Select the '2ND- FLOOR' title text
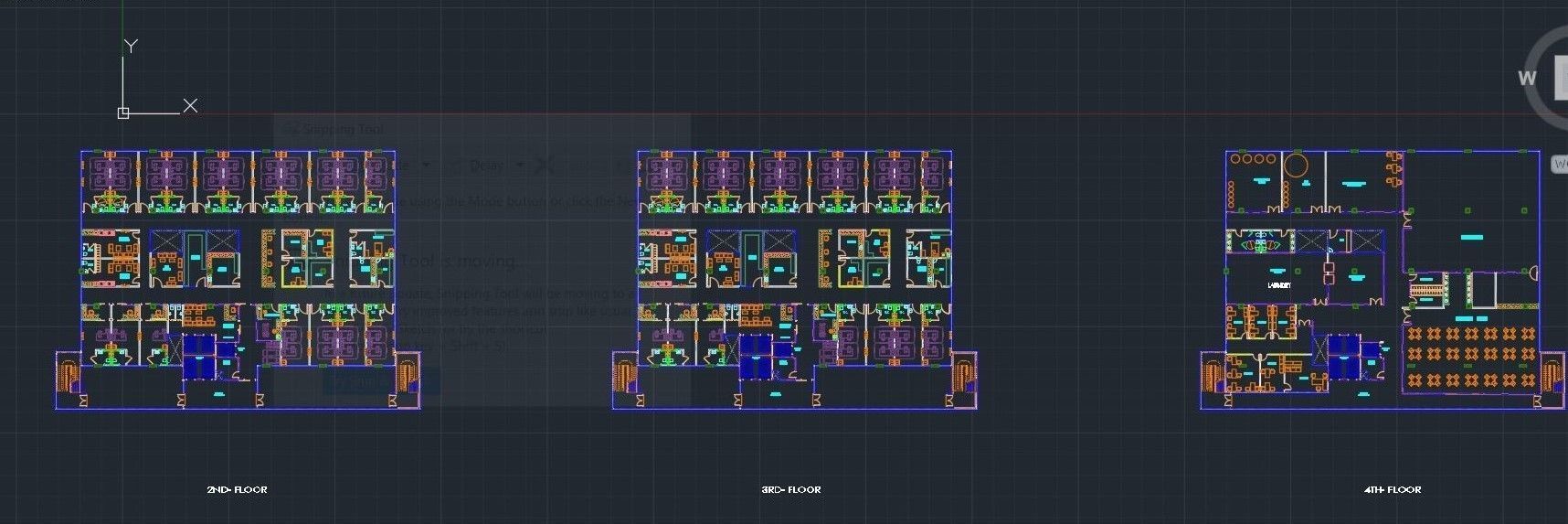 [238, 490]
